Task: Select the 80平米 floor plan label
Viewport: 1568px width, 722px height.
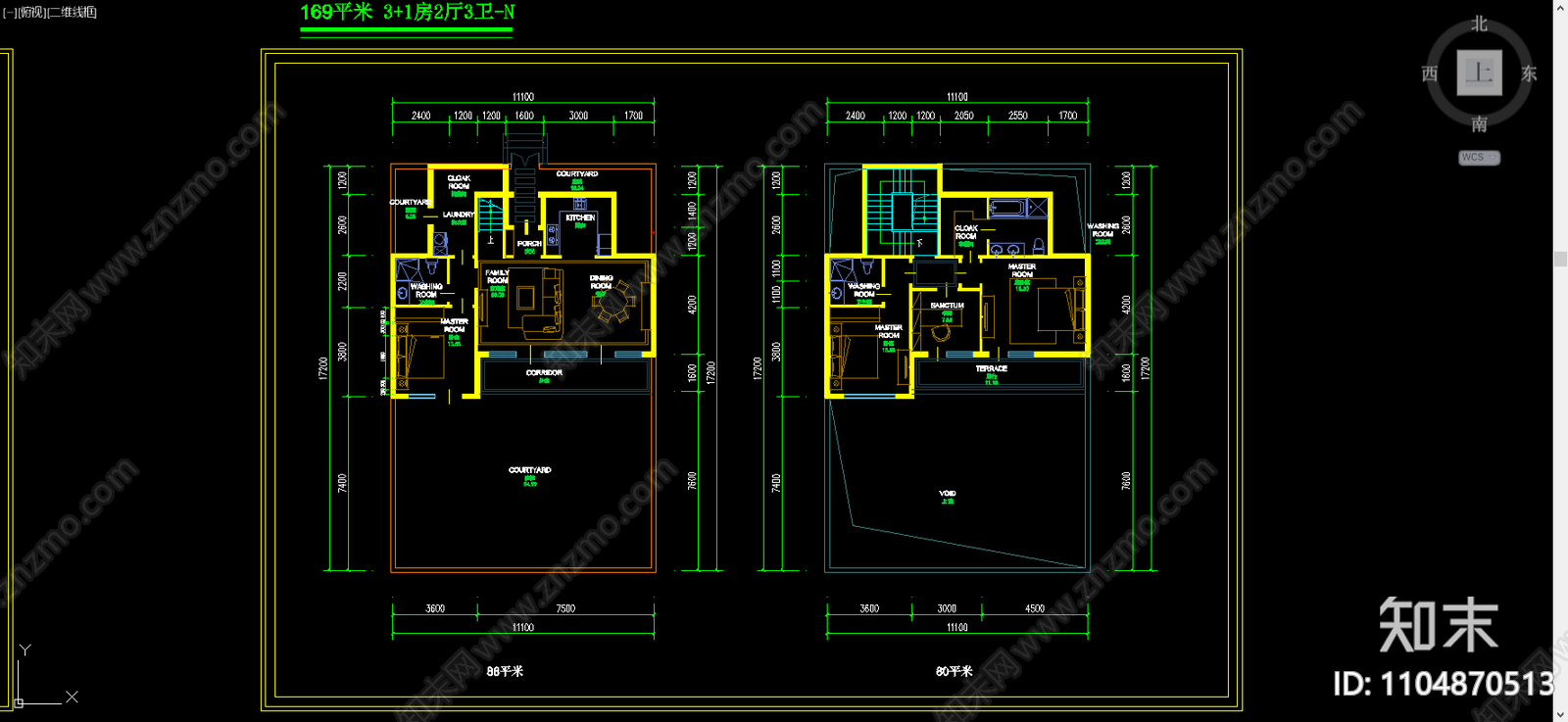Action: (954, 671)
